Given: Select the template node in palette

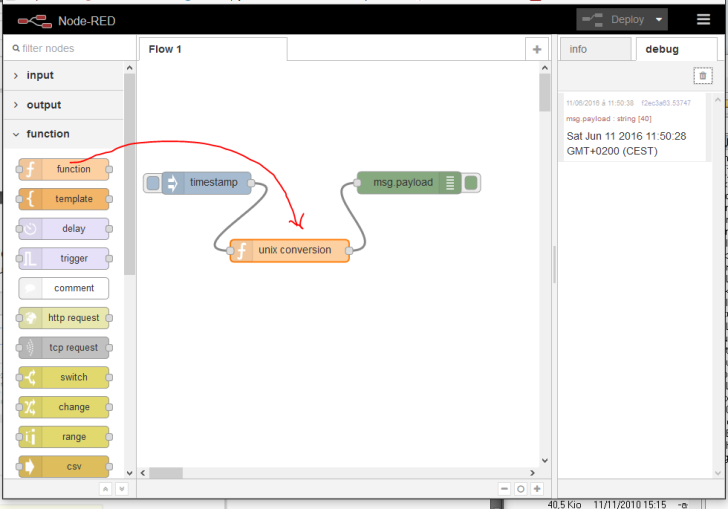Looking at the screenshot, I should [64, 199].
